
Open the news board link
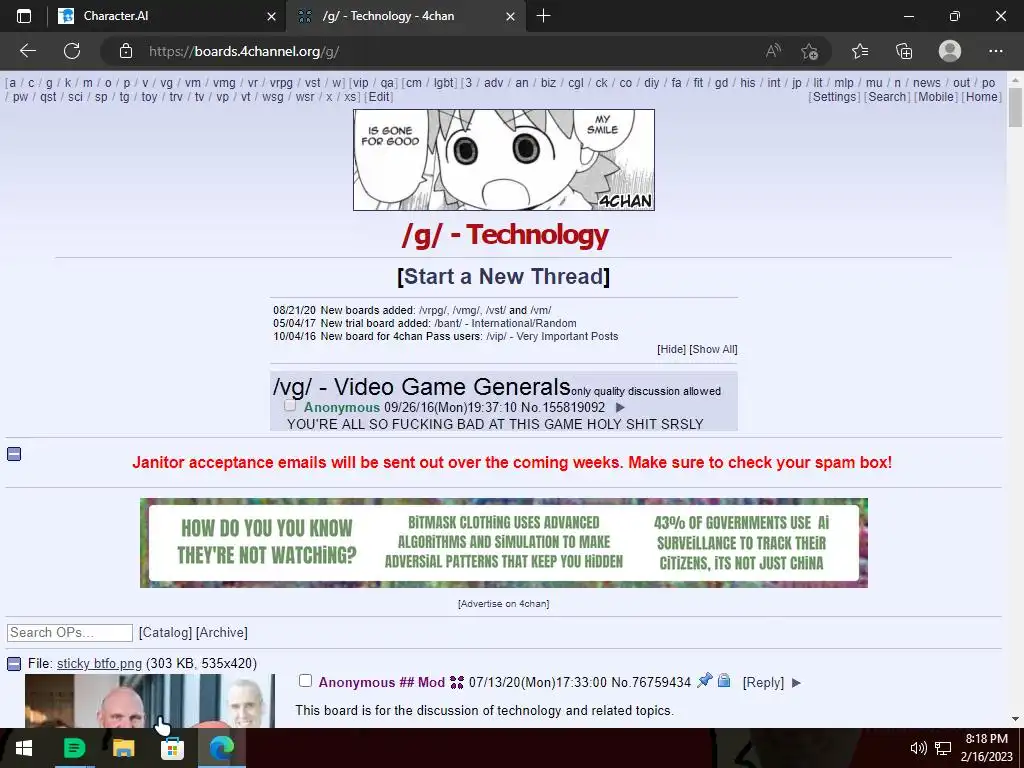[x=927, y=83]
